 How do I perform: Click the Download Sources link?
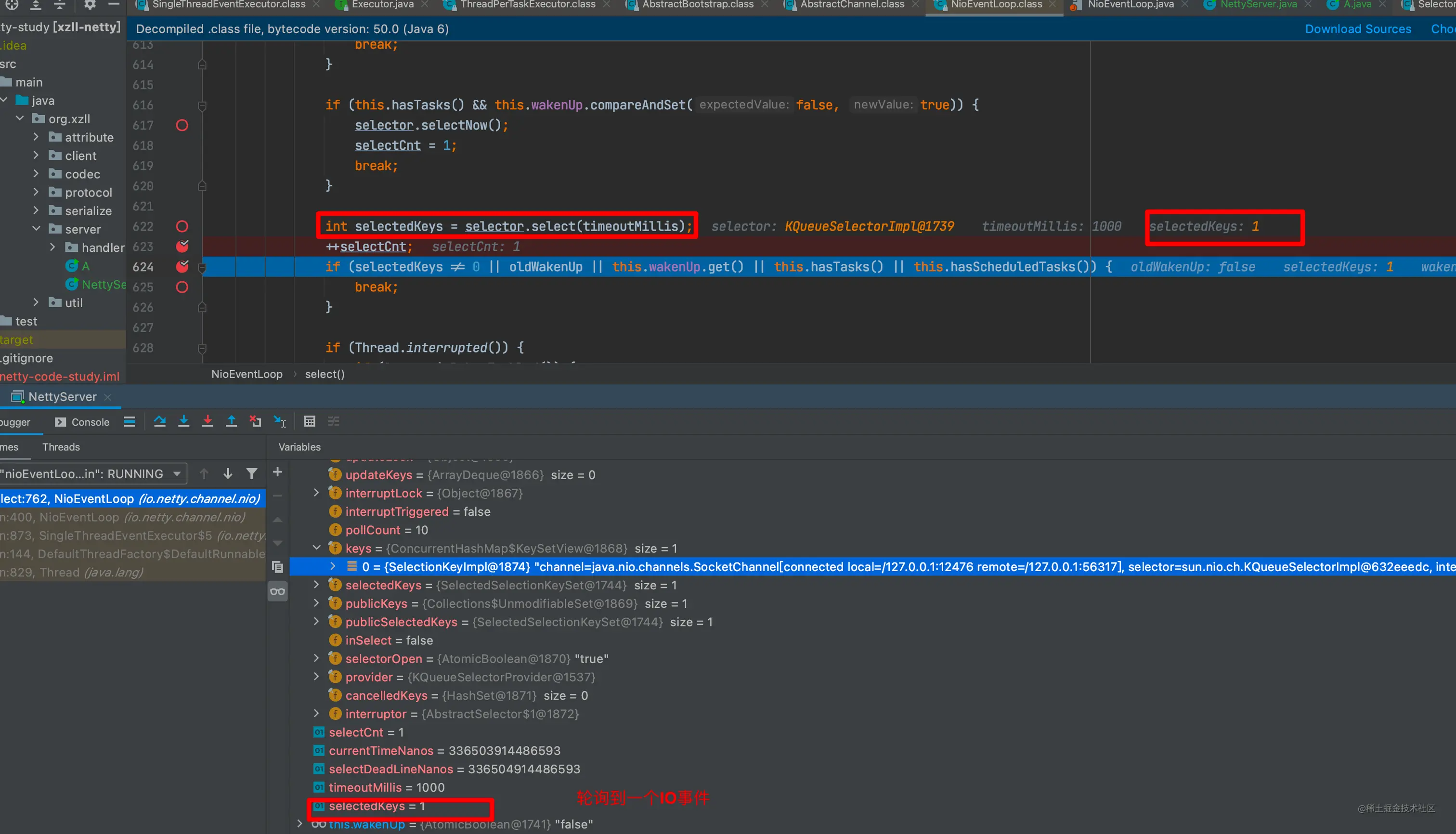coord(1357,29)
